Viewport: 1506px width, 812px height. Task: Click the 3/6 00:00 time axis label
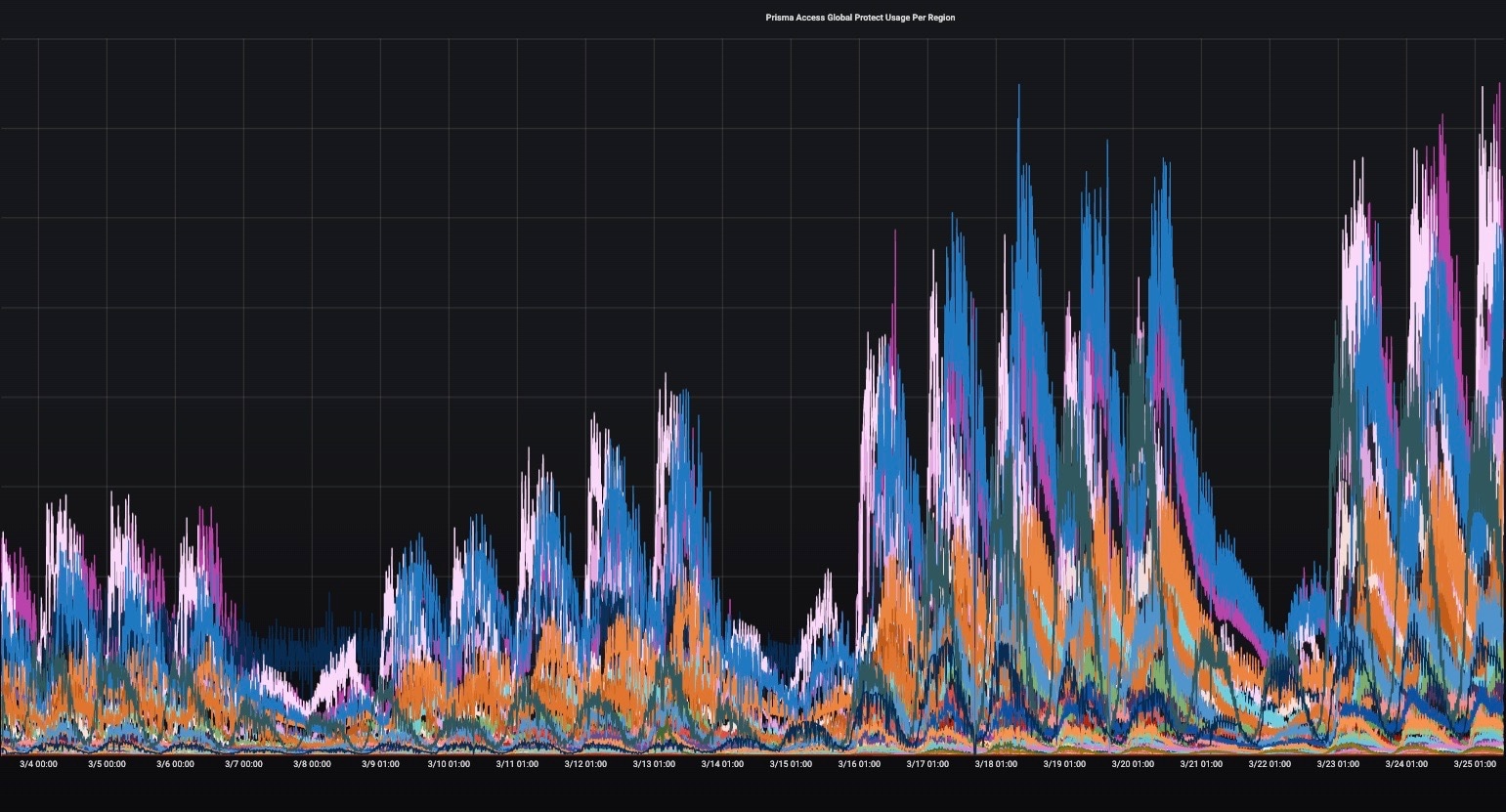pyautogui.click(x=175, y=764)
